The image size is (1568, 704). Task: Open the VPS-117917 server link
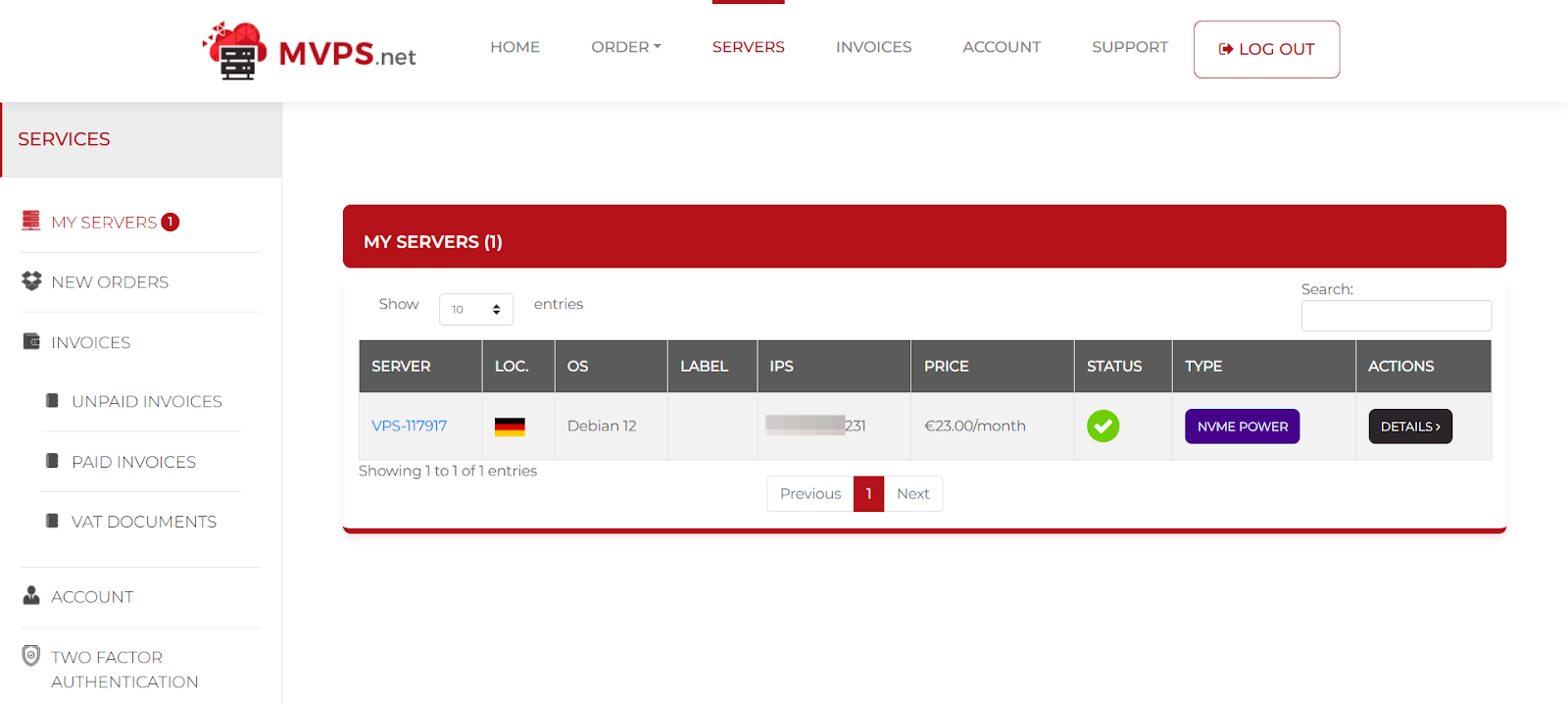pos(409,426)
